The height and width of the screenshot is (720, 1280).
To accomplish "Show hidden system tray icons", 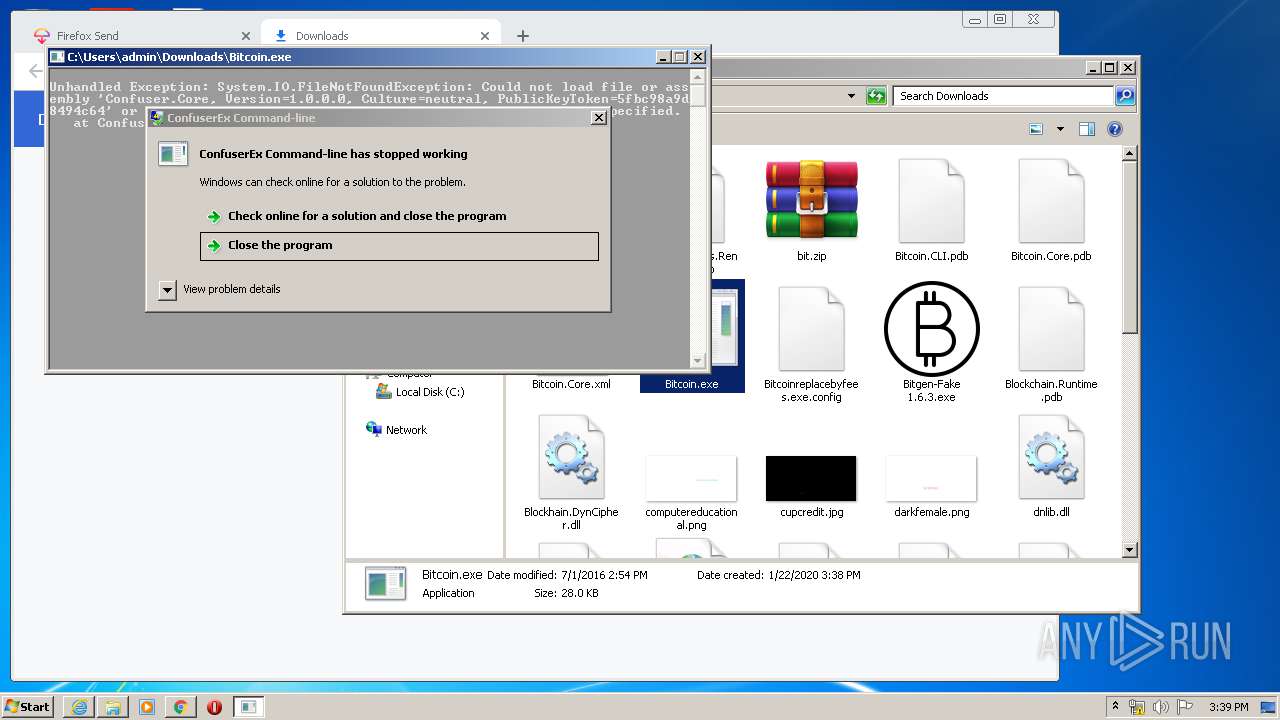I will 1115,706.
